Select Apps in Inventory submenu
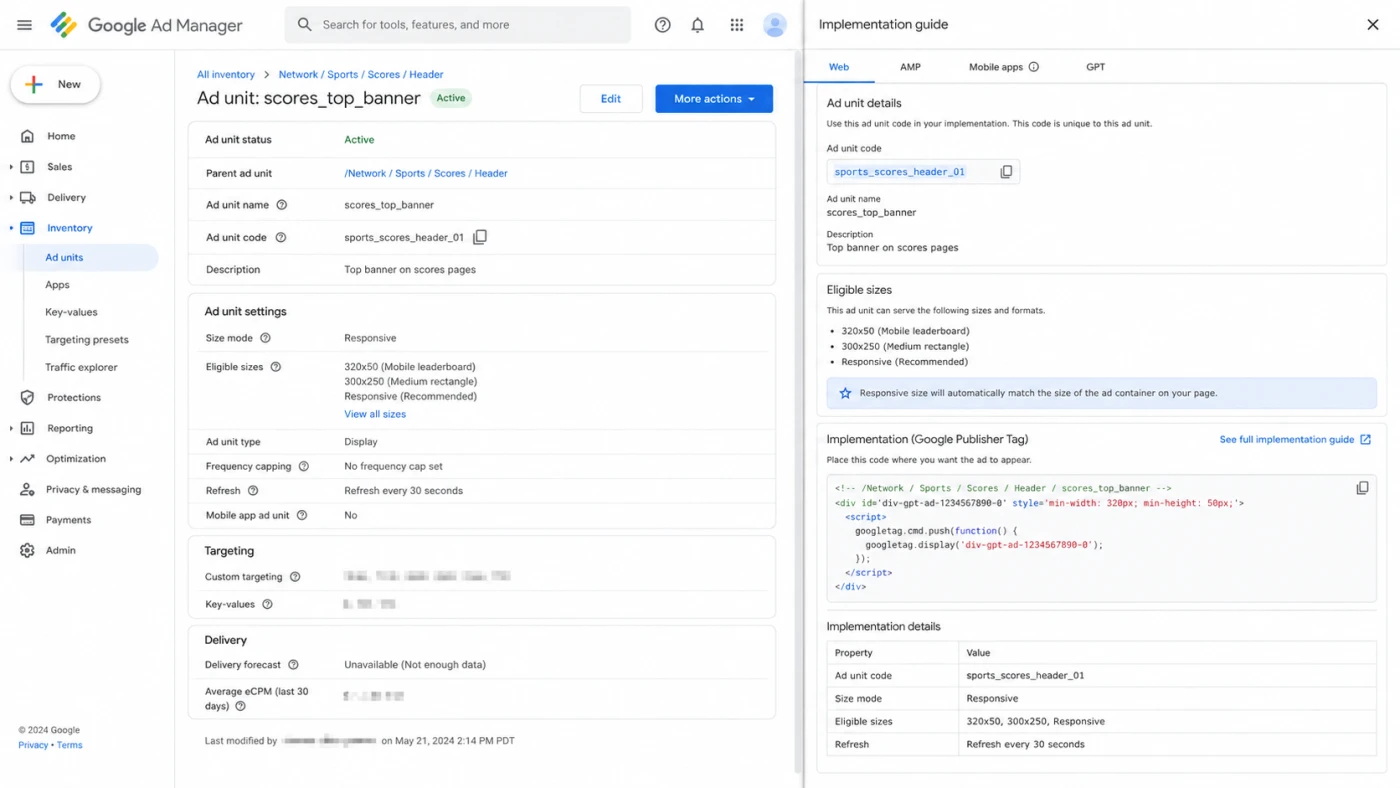The height and width of the screenshot is (788, 1400). [58, 285]
